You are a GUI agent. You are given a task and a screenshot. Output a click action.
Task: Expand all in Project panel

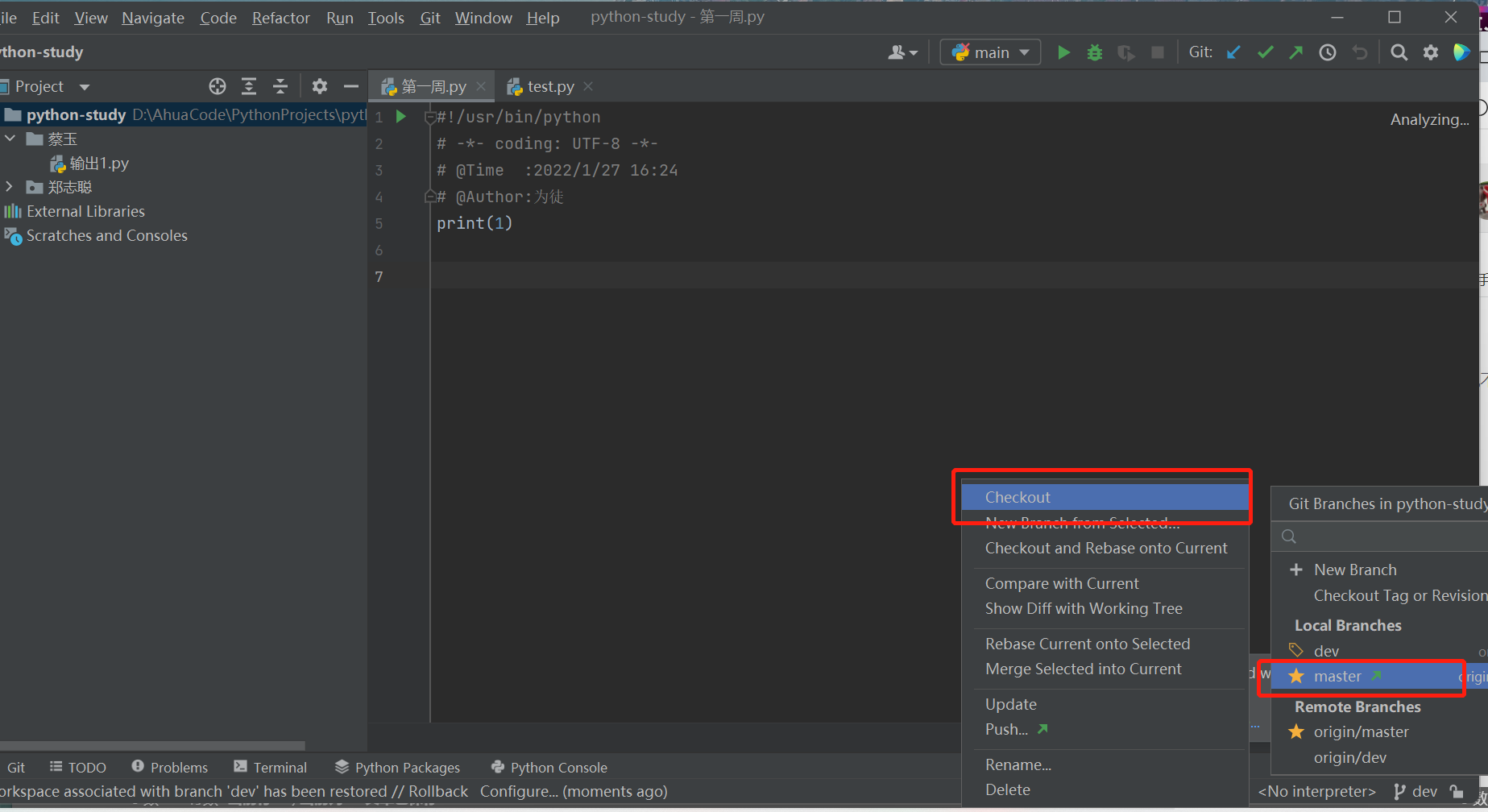tap(249, 86)
